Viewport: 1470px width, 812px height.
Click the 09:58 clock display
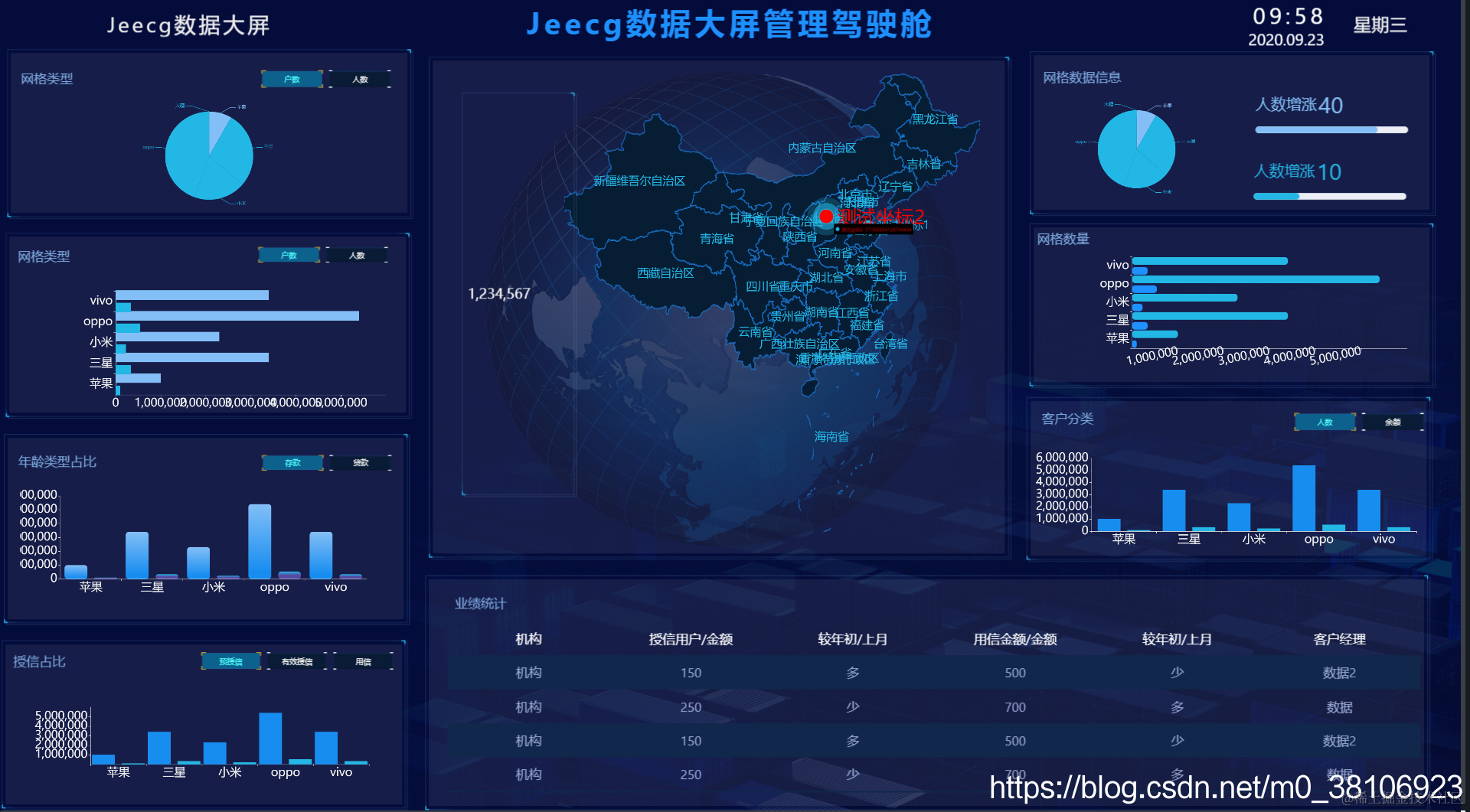[1288, 16]
